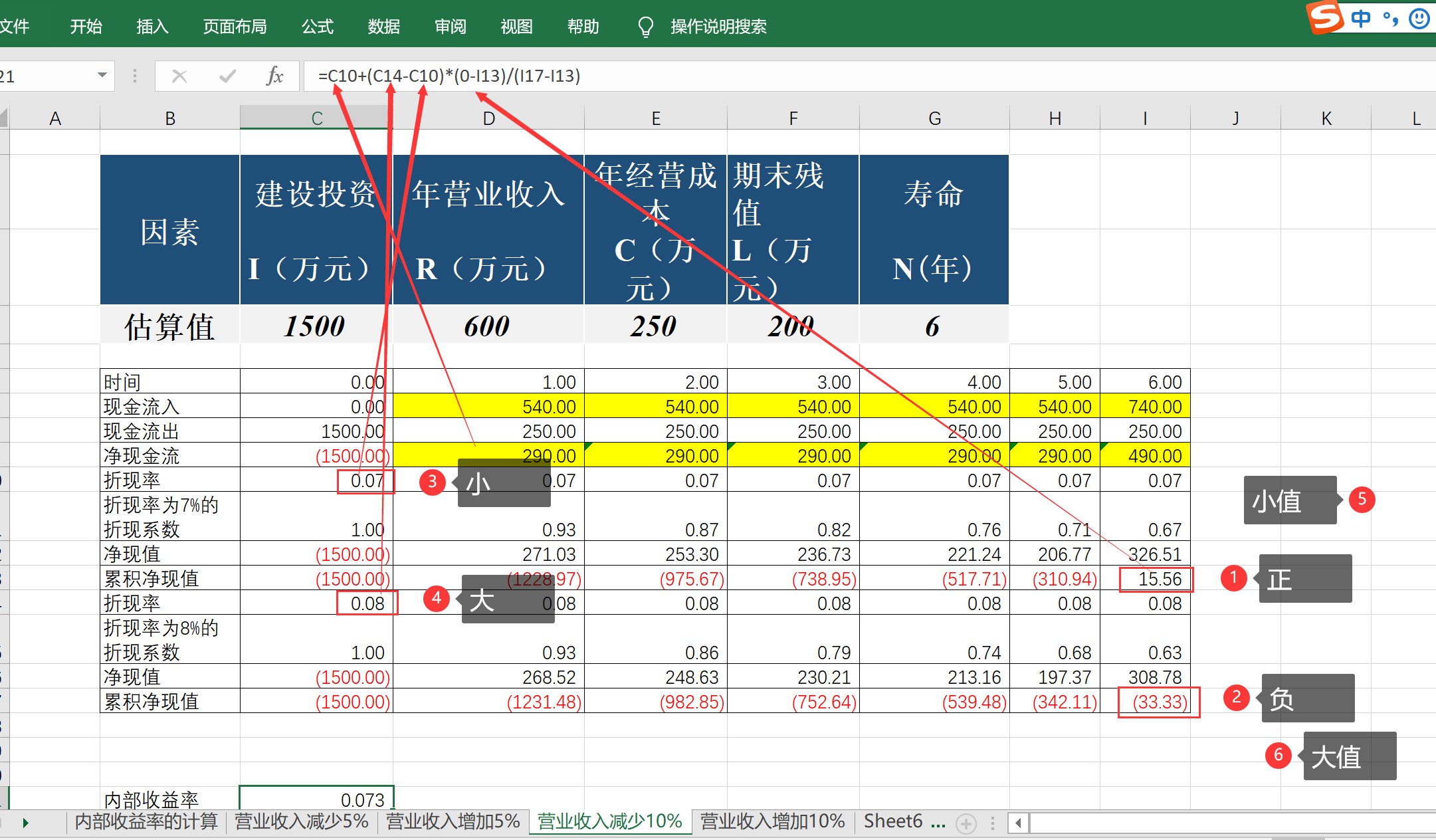1436x840 pixels.
Task: Select yellow cell with value 740.00
Action: pyautogui.click(x=1146, y=406)
